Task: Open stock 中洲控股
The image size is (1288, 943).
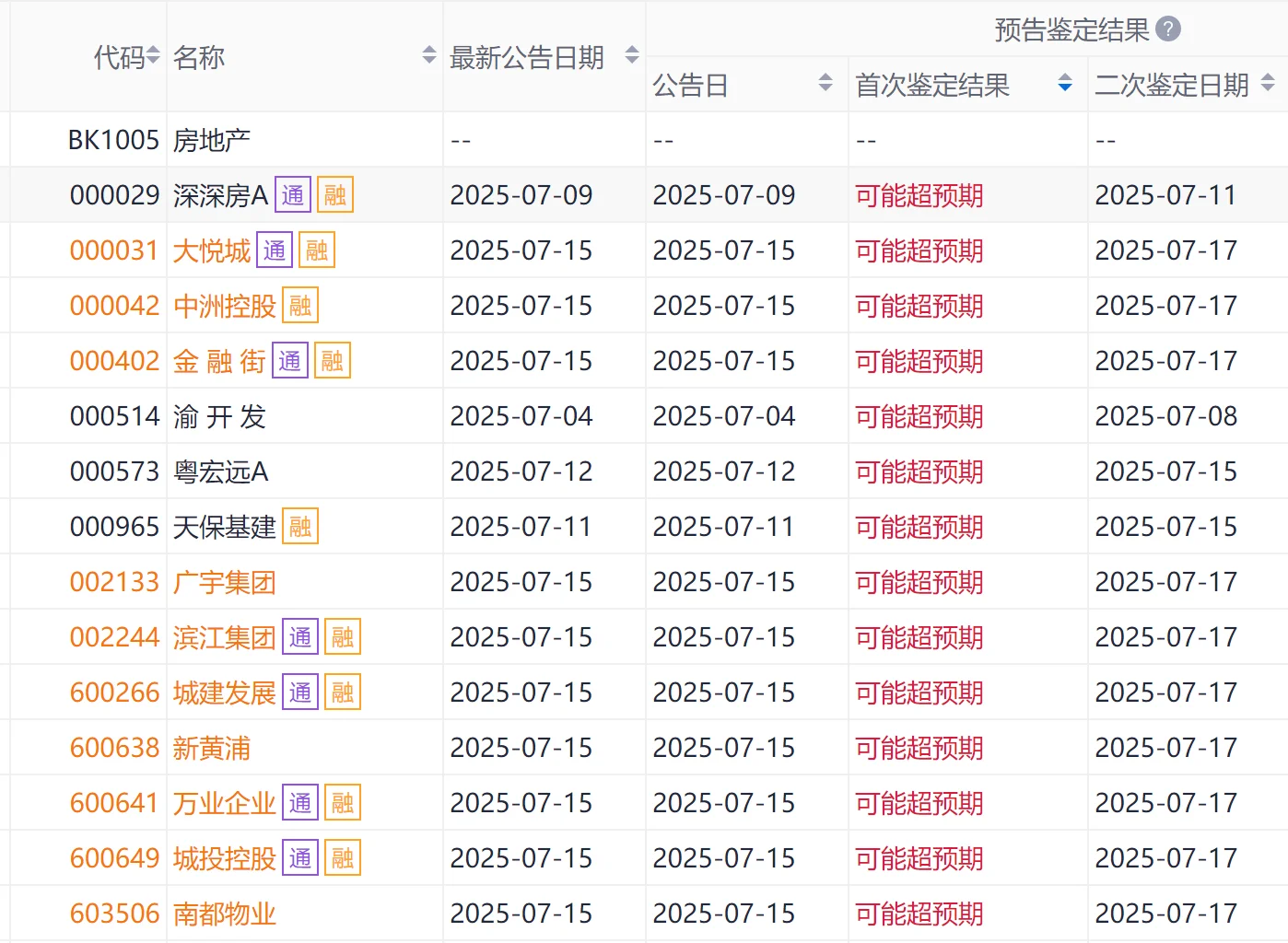Action: coord(225,306)
